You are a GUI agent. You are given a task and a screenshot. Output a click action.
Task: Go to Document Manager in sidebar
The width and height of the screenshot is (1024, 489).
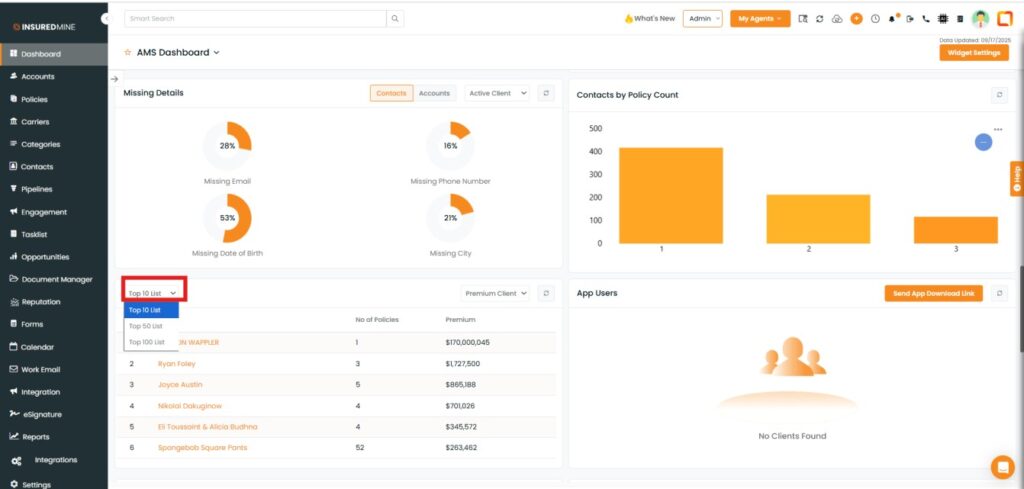[56, 279]
